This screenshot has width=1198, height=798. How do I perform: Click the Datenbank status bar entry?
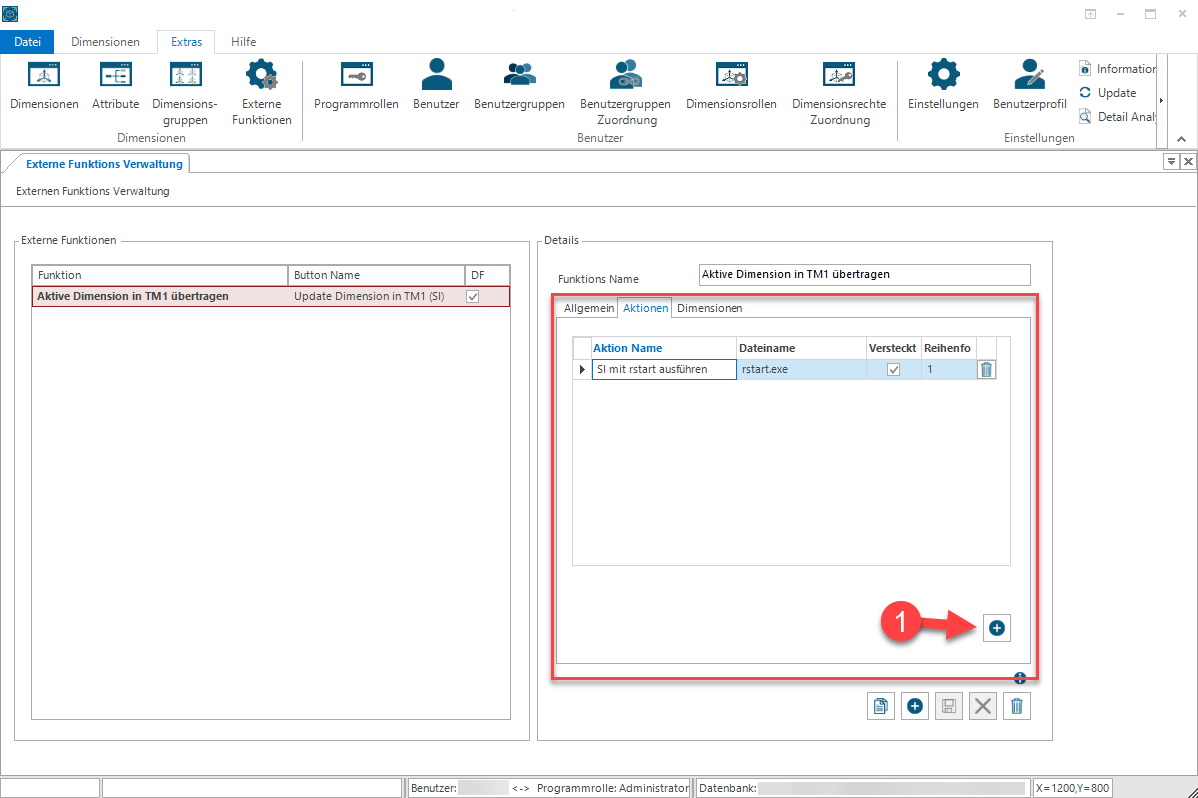point(863,788)
